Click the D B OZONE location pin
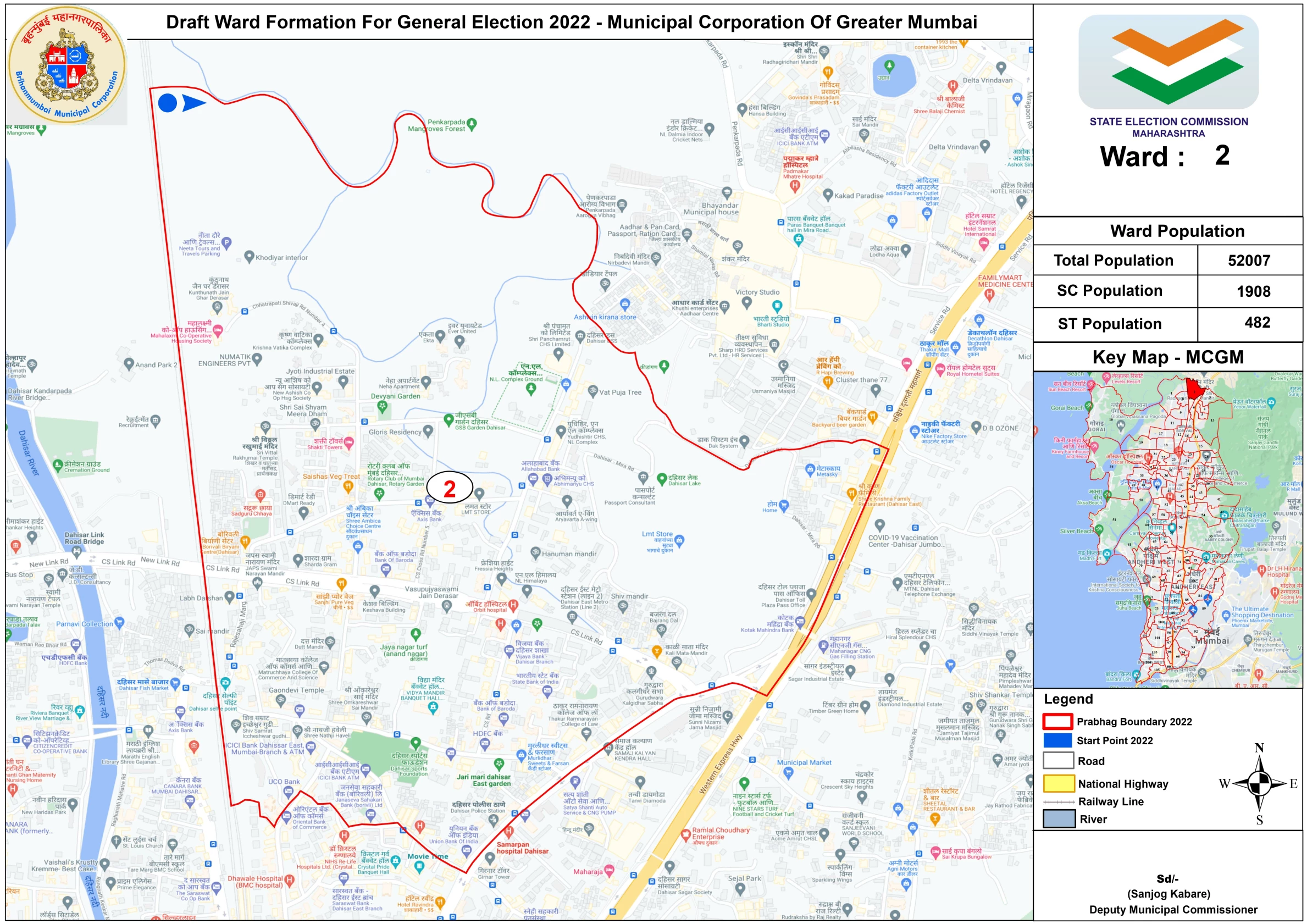The height and width of the screenshot is (924, 1307). [x=976, y=428]
